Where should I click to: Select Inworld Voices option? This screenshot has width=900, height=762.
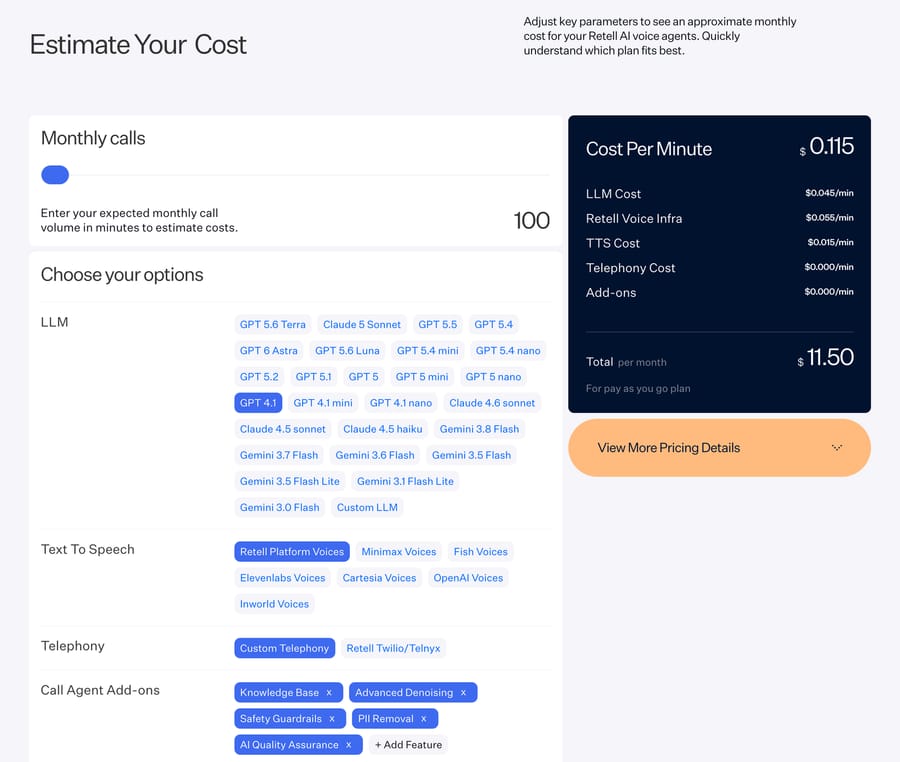click(x=274, y=604)
